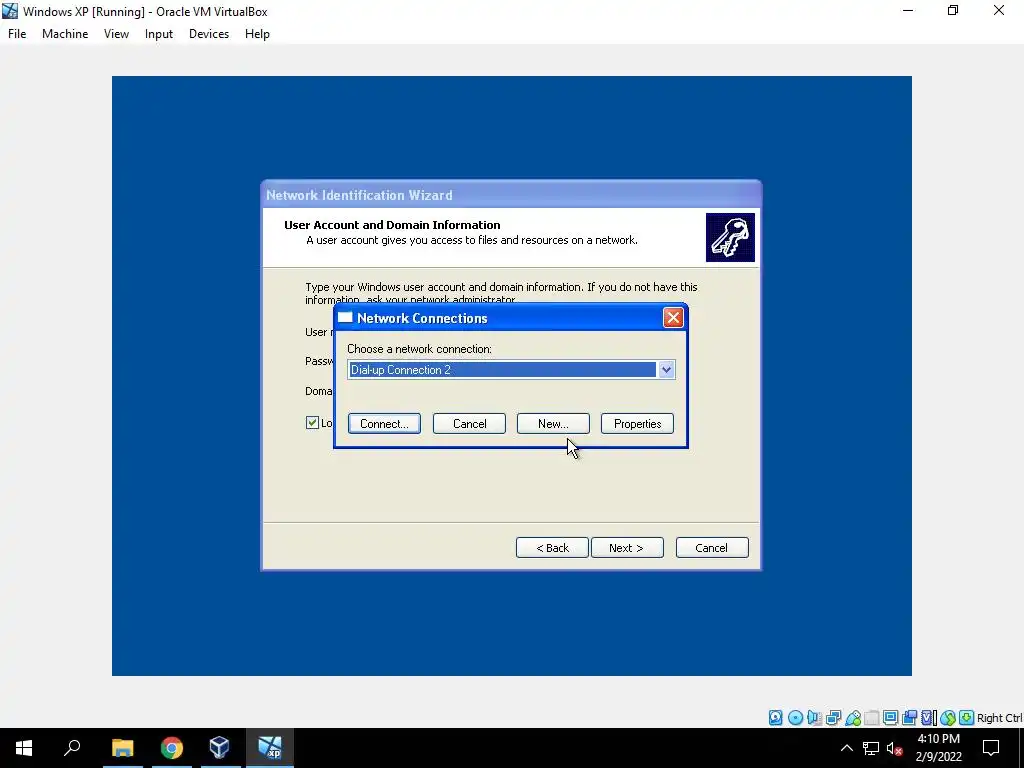Click the New... button
The height and width of the screenshot is (768, 1024).
553,424
